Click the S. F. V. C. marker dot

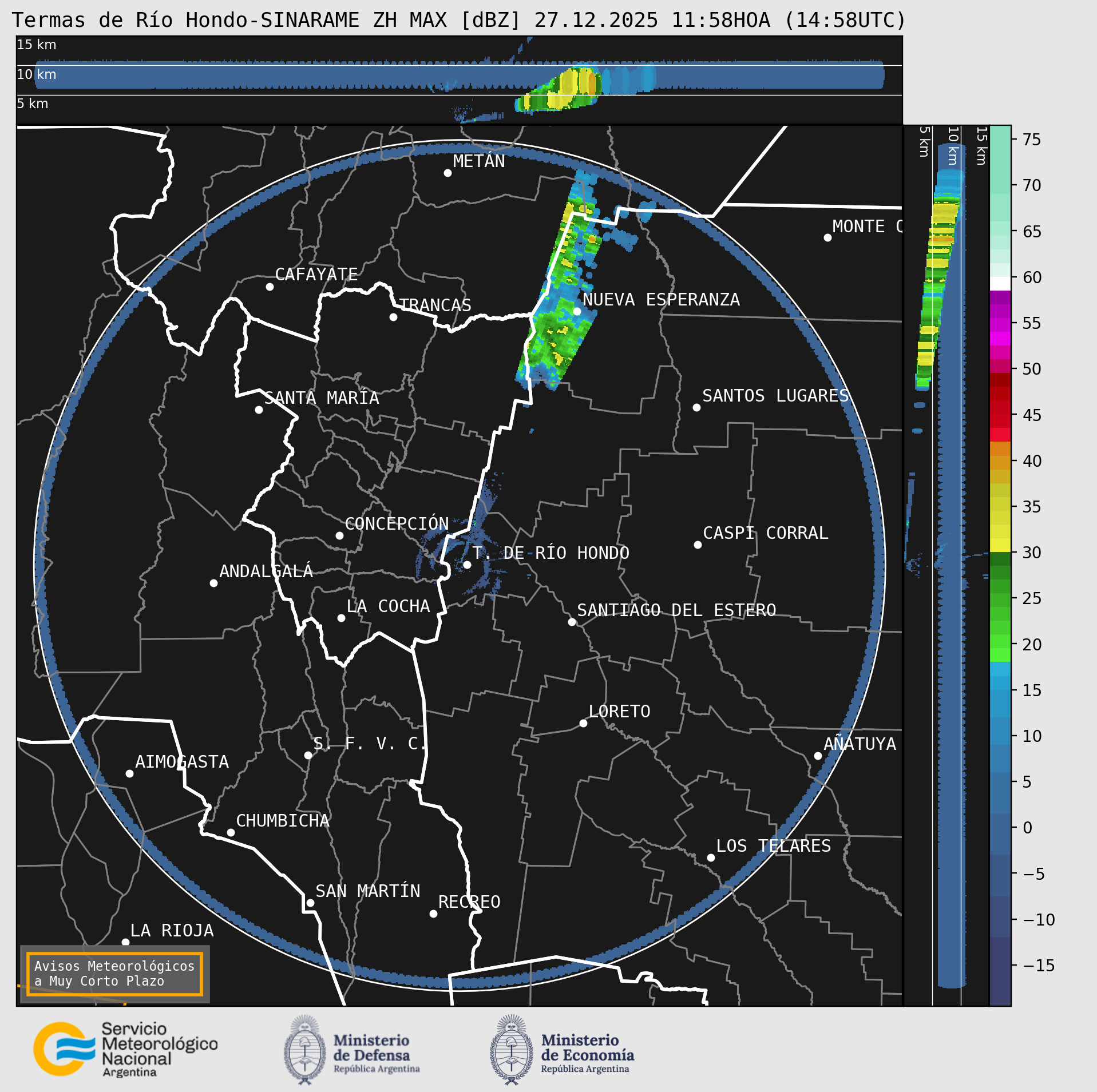(308, 755)
